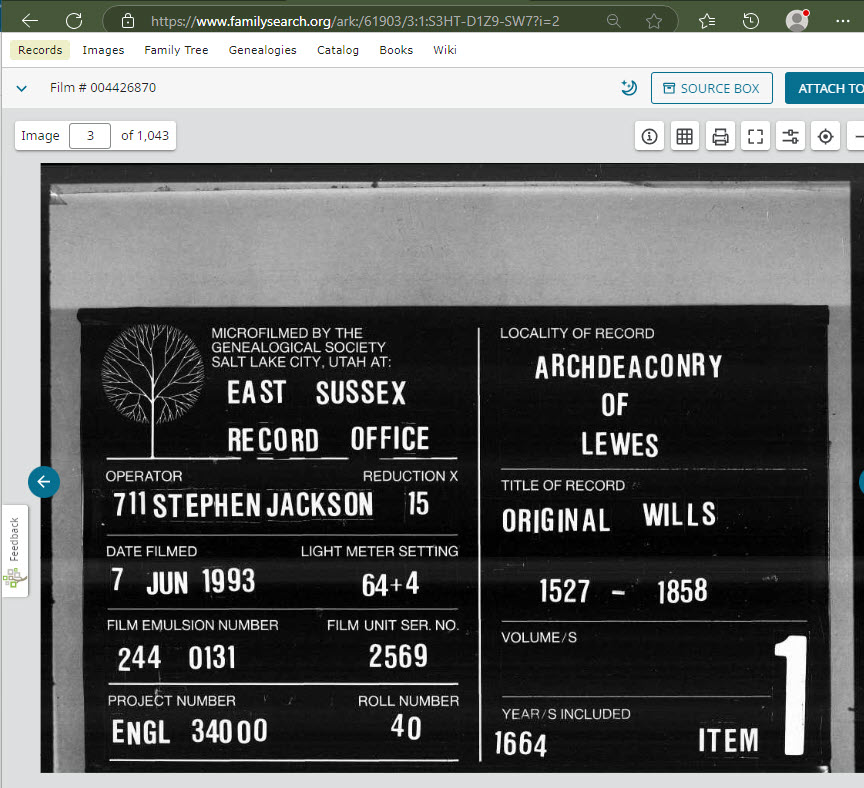Open the browser history icon
This screenshot has width=864, height=788.
point(750,21)
